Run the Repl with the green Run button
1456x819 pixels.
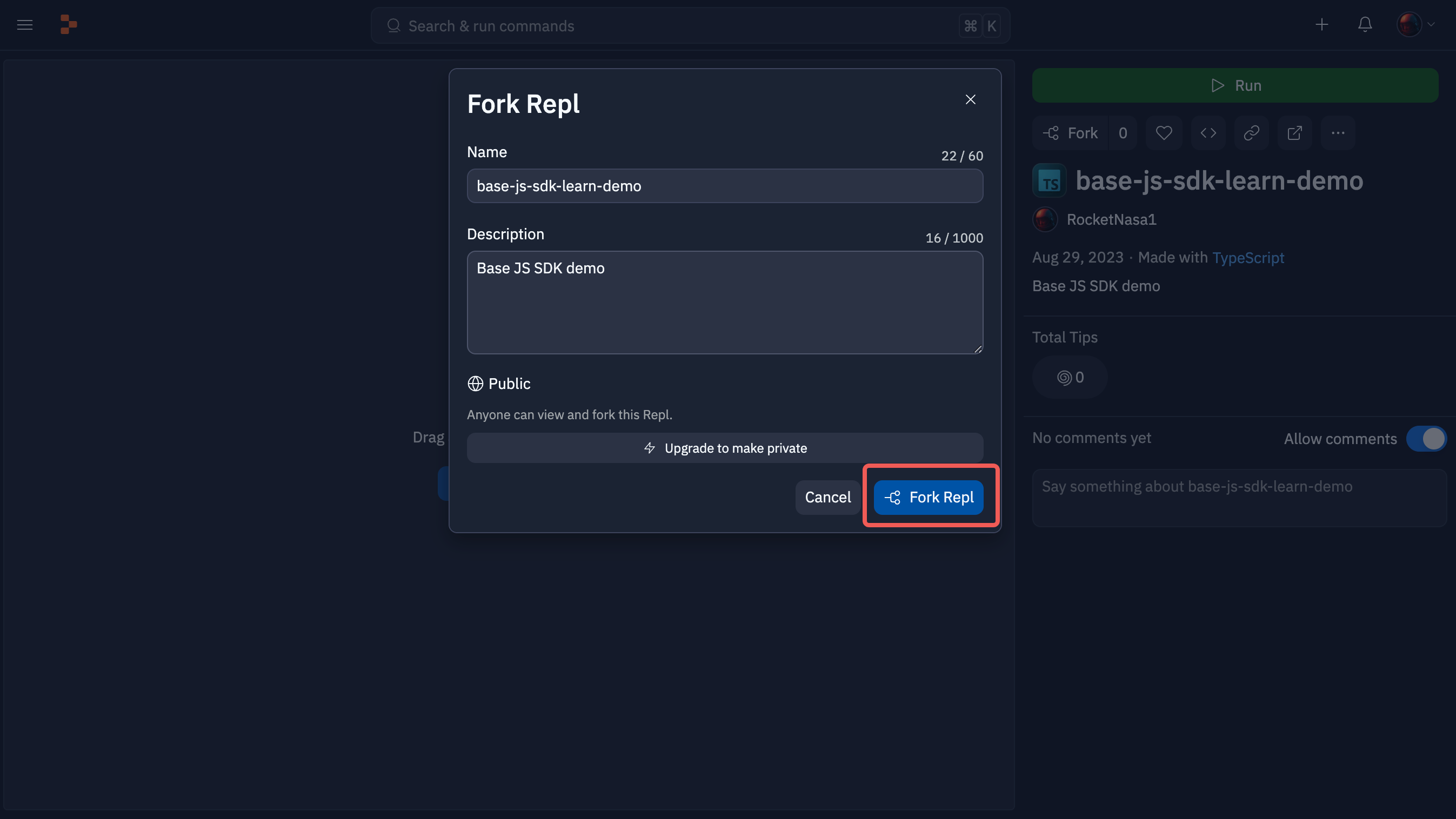[1235, 86]
